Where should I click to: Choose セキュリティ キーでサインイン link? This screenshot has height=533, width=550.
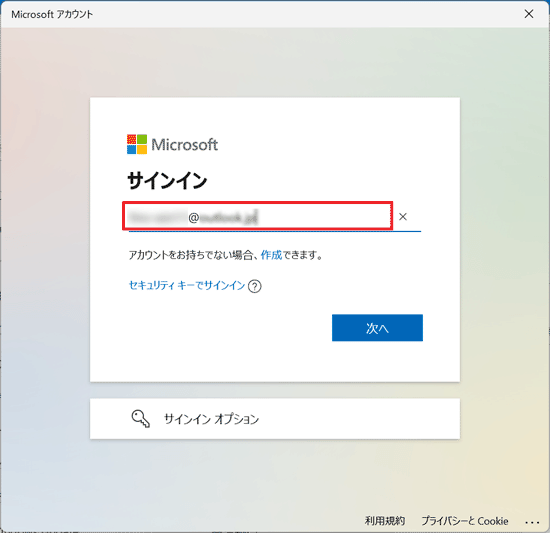click(187, 285)
